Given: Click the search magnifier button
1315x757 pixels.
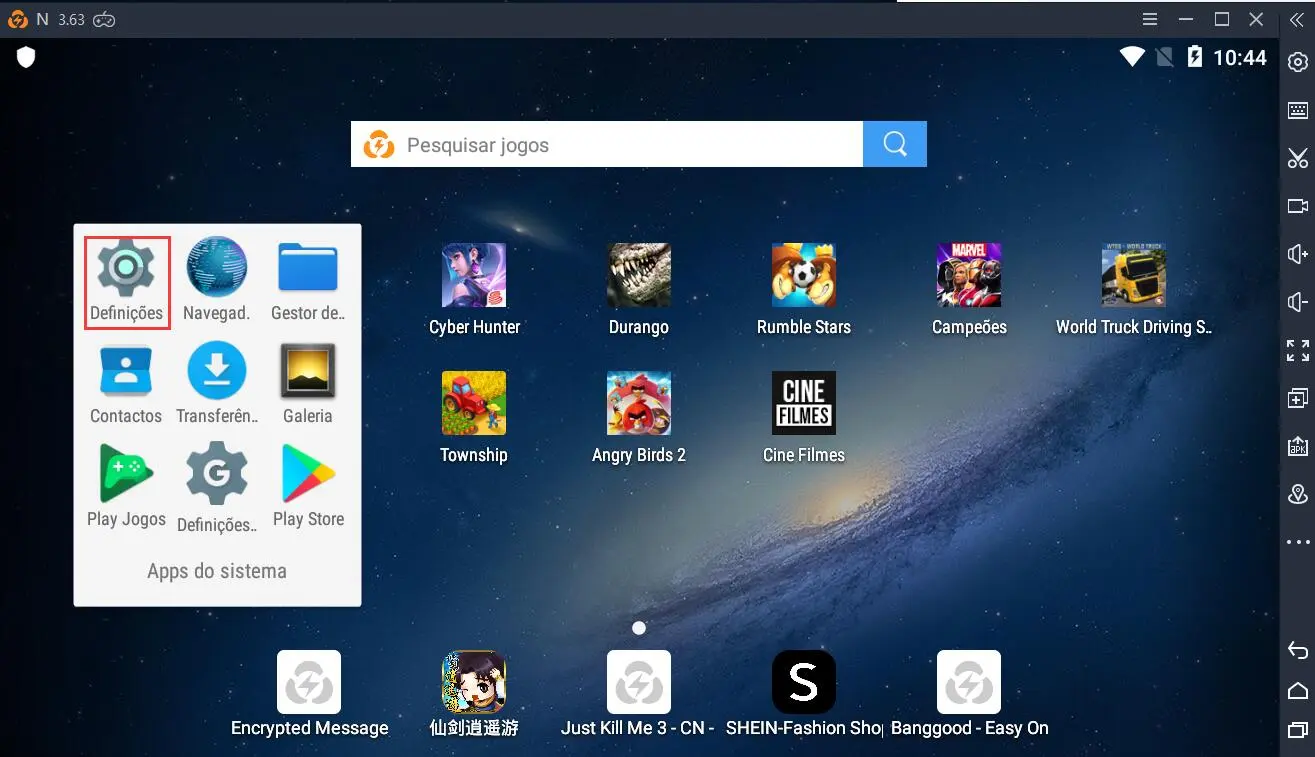Looking at the screenshot, I should pyautogui.click(x=895, y=144).
